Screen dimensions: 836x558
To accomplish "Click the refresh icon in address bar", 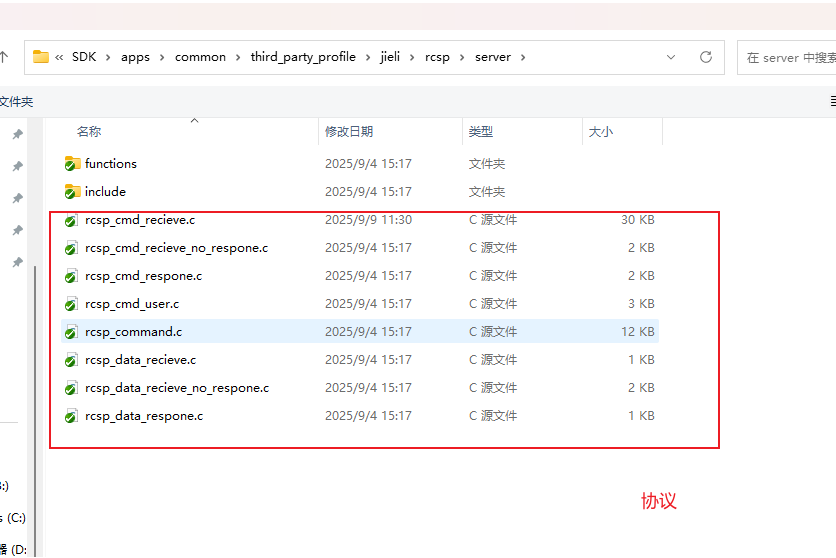I will click(706, 57).
